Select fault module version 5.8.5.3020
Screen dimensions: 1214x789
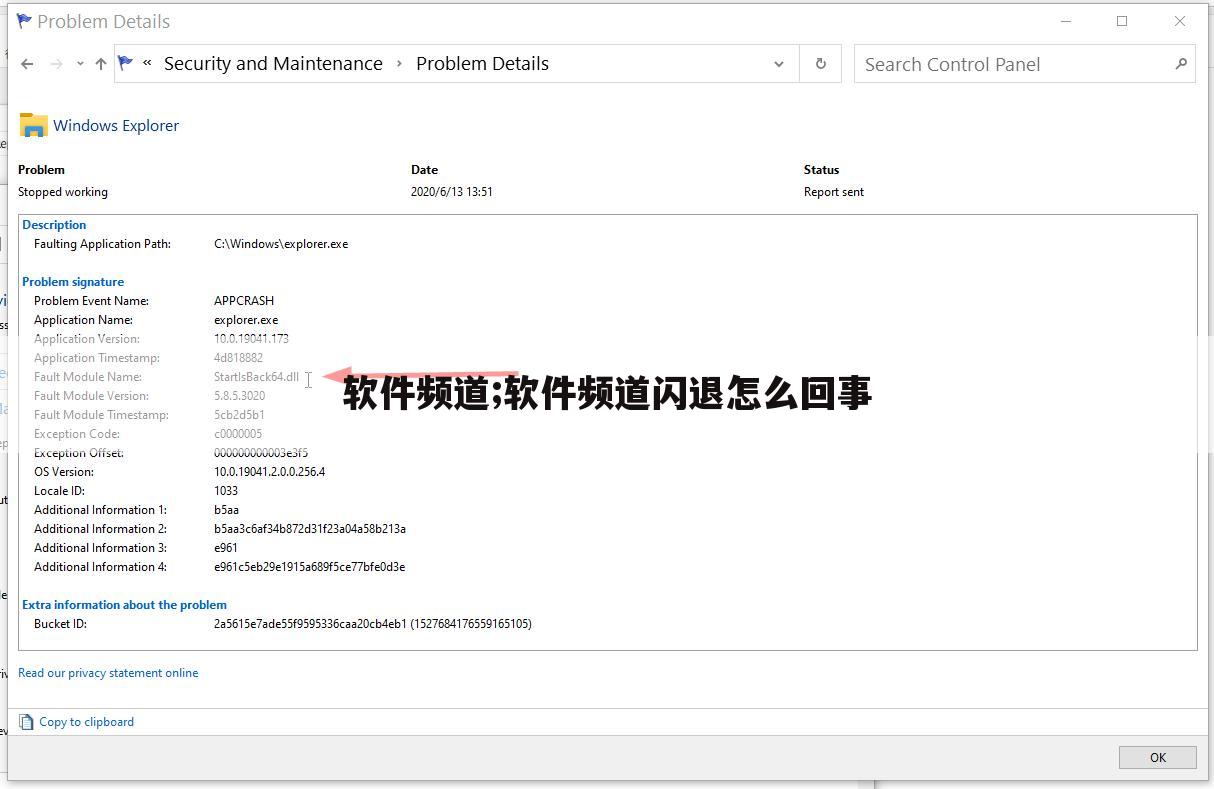tap(239, 396)
